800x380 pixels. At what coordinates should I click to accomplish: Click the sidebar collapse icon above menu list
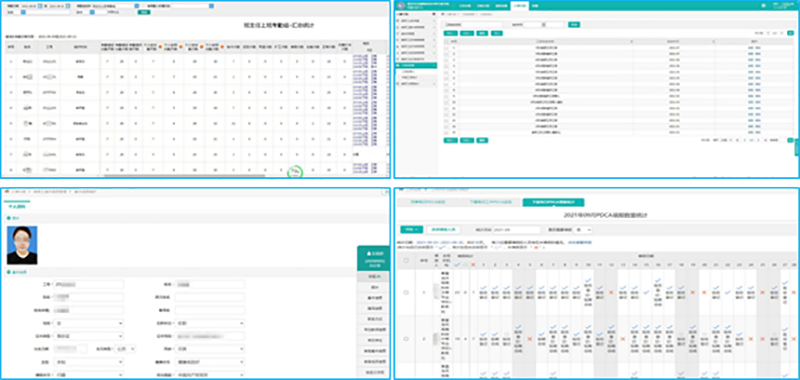click(434, 14)
